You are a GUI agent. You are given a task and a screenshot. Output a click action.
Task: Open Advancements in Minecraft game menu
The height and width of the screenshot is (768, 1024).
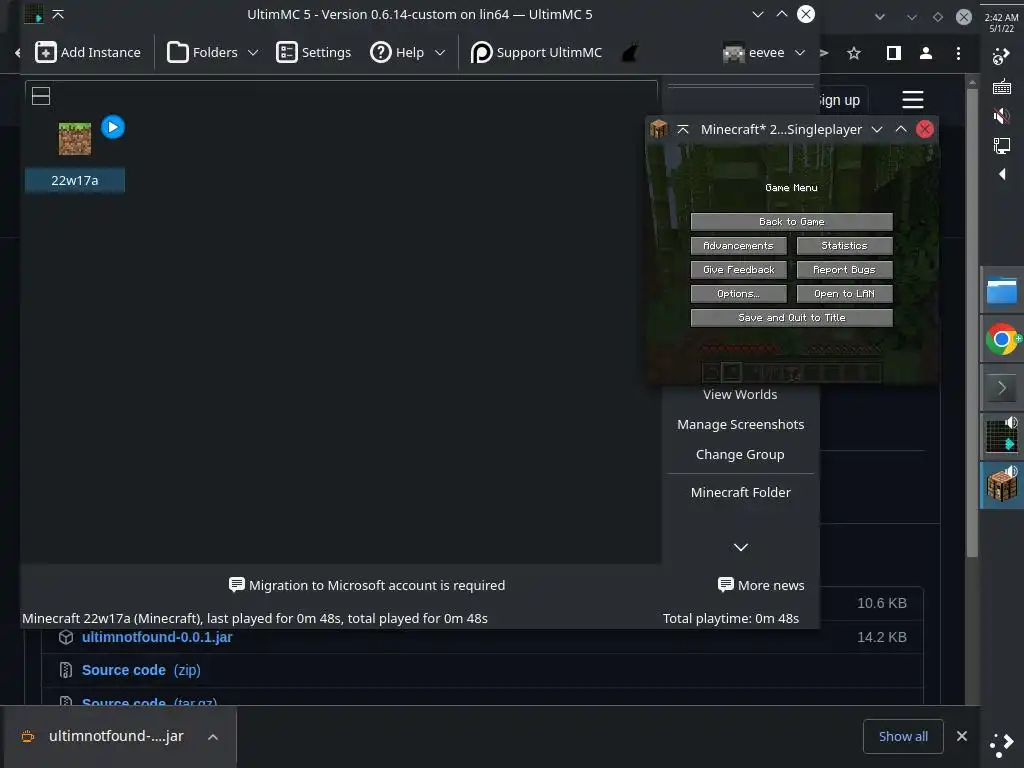tap(739, 246)
